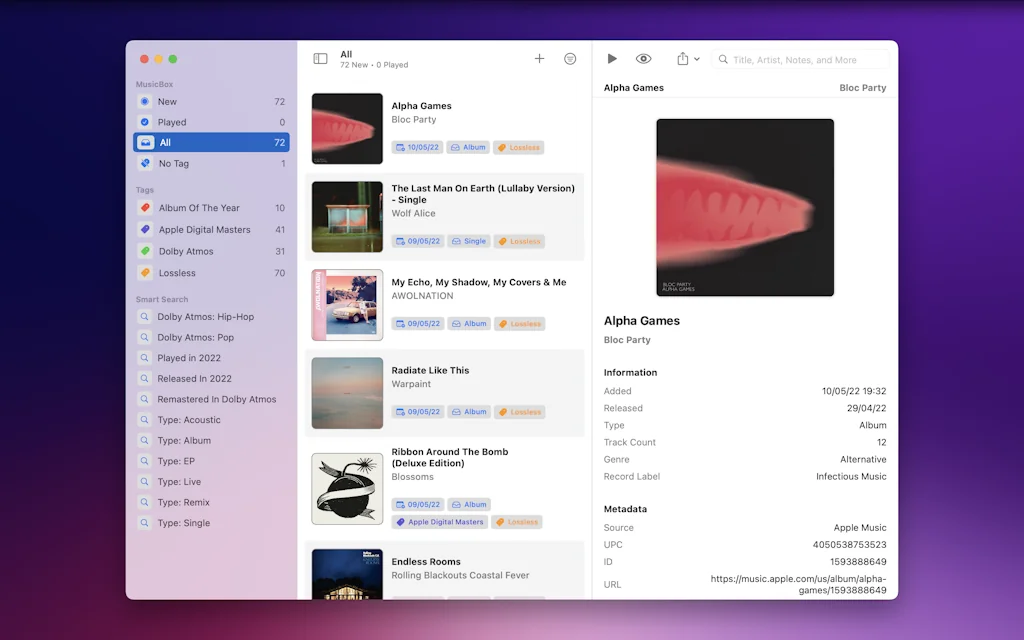
Task: Click the eye icon to mark album as played
Action: click(644, 58)
